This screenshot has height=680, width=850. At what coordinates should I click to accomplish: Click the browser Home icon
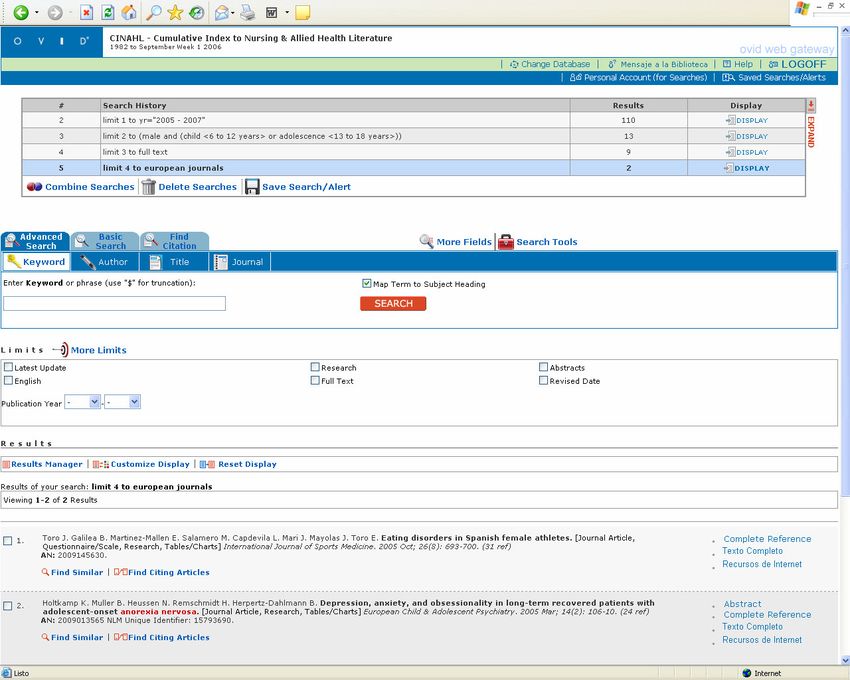tap(129, 13)
